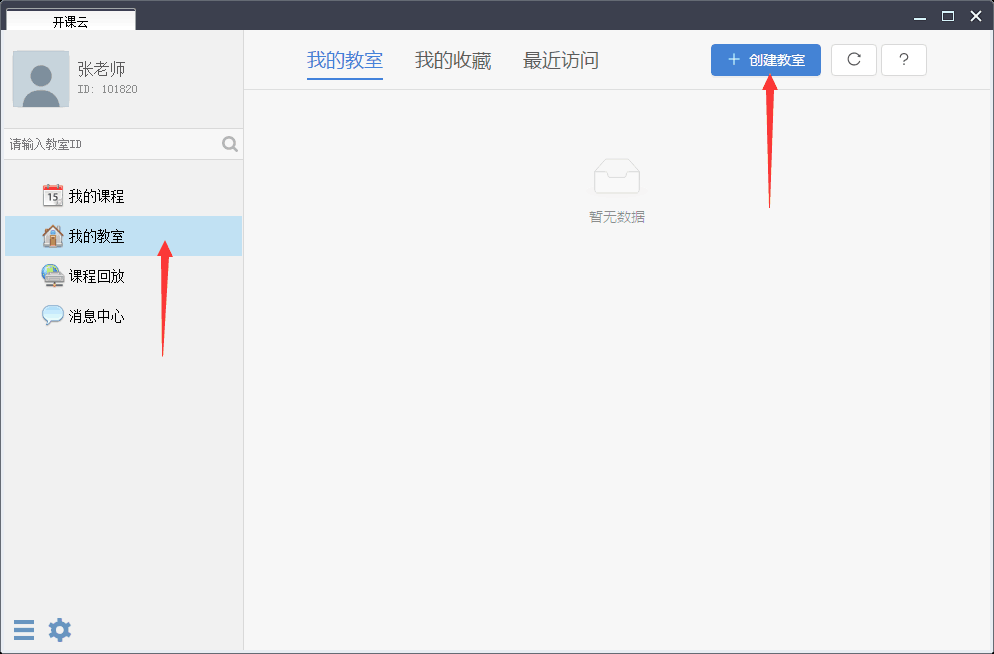994x654 pixels.
Task: Open 课程回放 in the sidebar
Action: (124, 276)
